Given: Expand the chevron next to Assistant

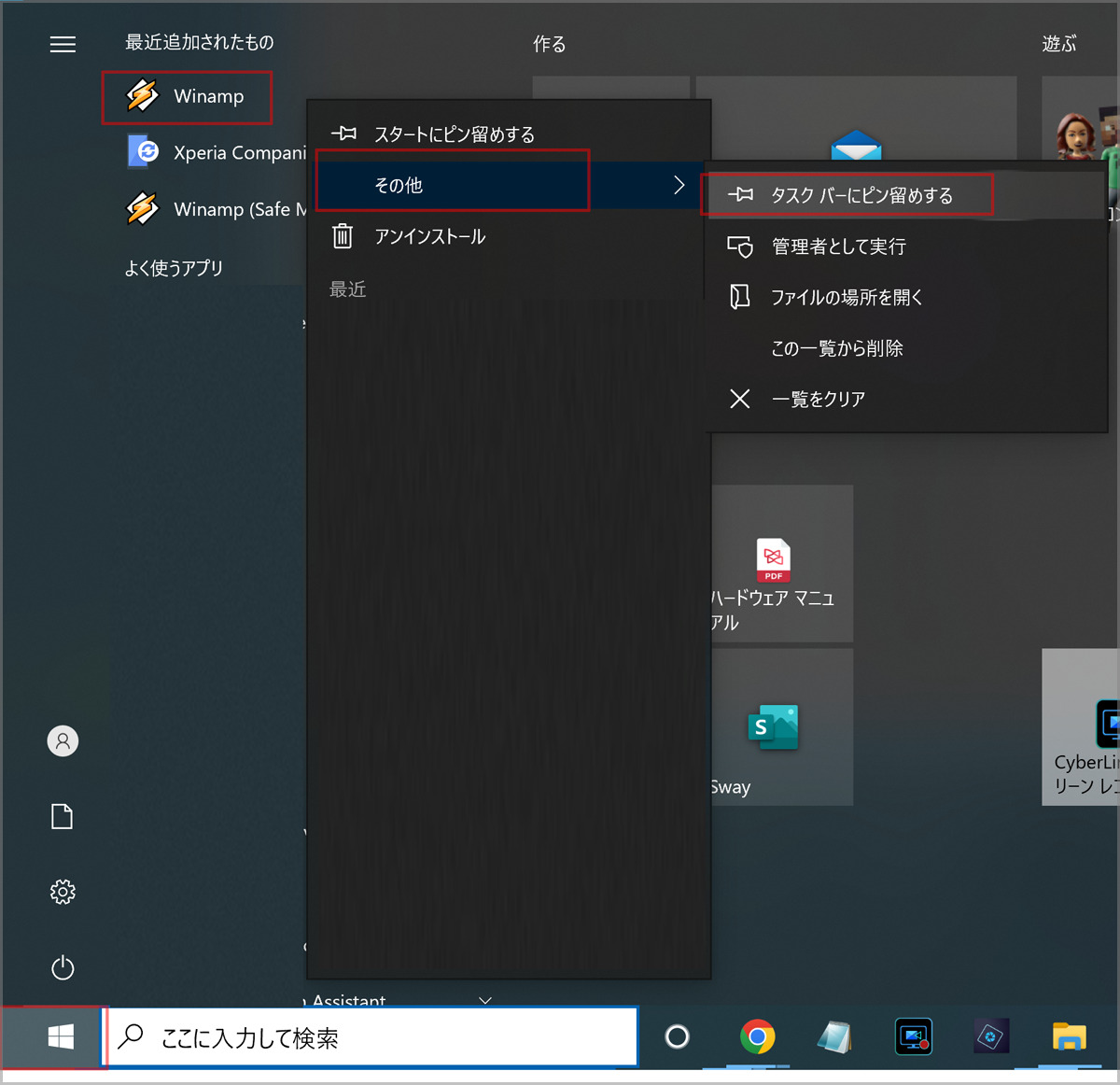Looking at the screenshot, I should pyautogui.click(x=485, y=1000).
